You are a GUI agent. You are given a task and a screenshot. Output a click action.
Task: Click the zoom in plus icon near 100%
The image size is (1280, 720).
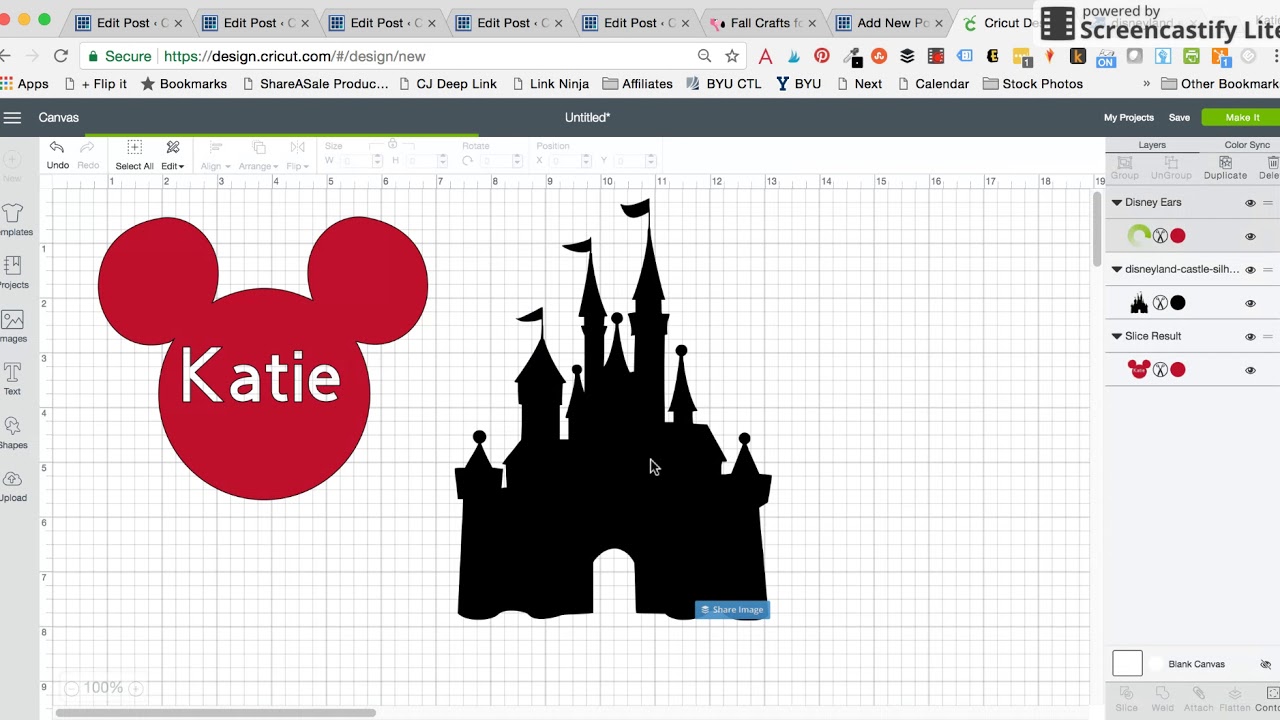(x=135, y=688)
